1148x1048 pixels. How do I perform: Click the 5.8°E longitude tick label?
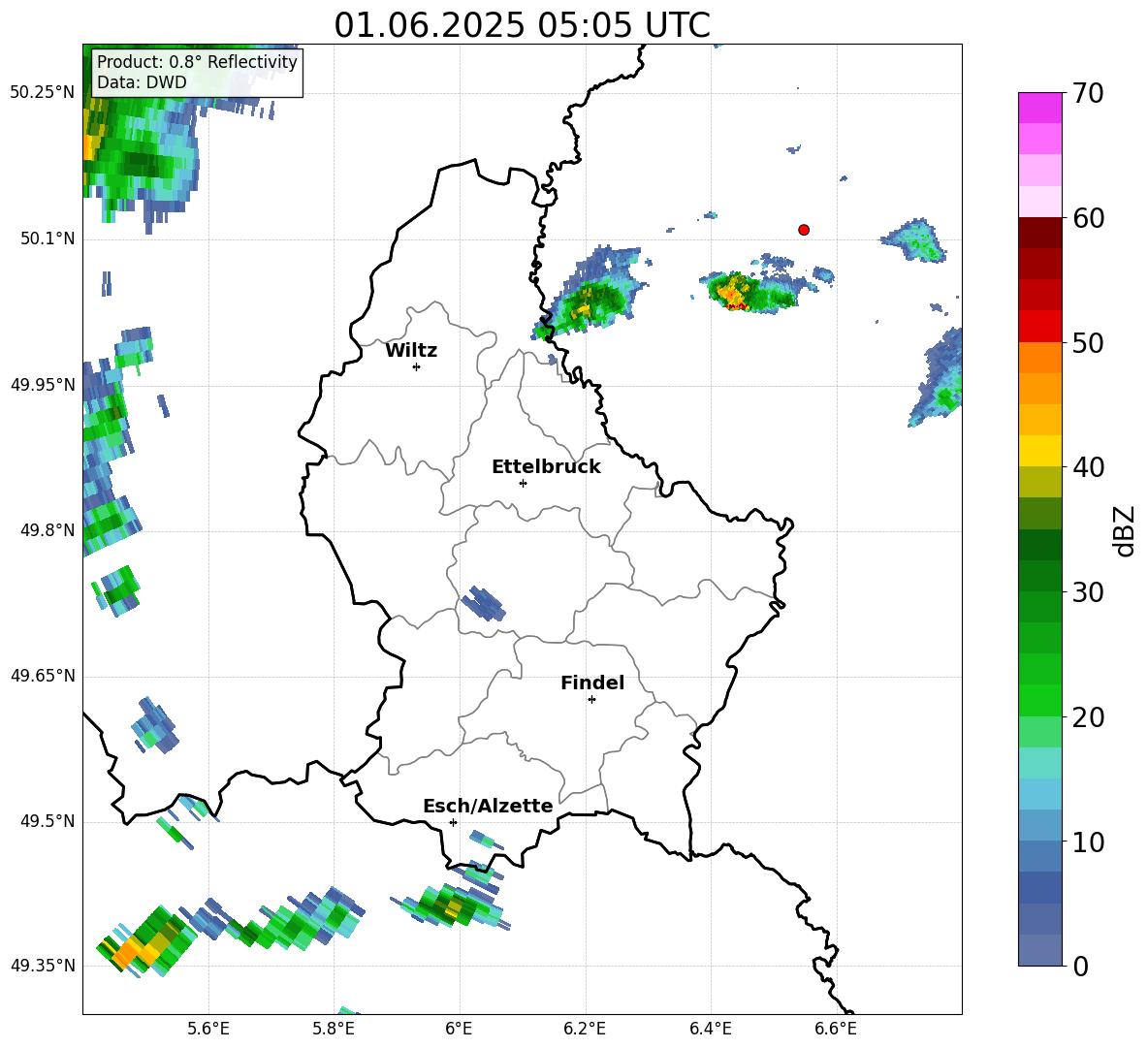tap(334, 1029)
